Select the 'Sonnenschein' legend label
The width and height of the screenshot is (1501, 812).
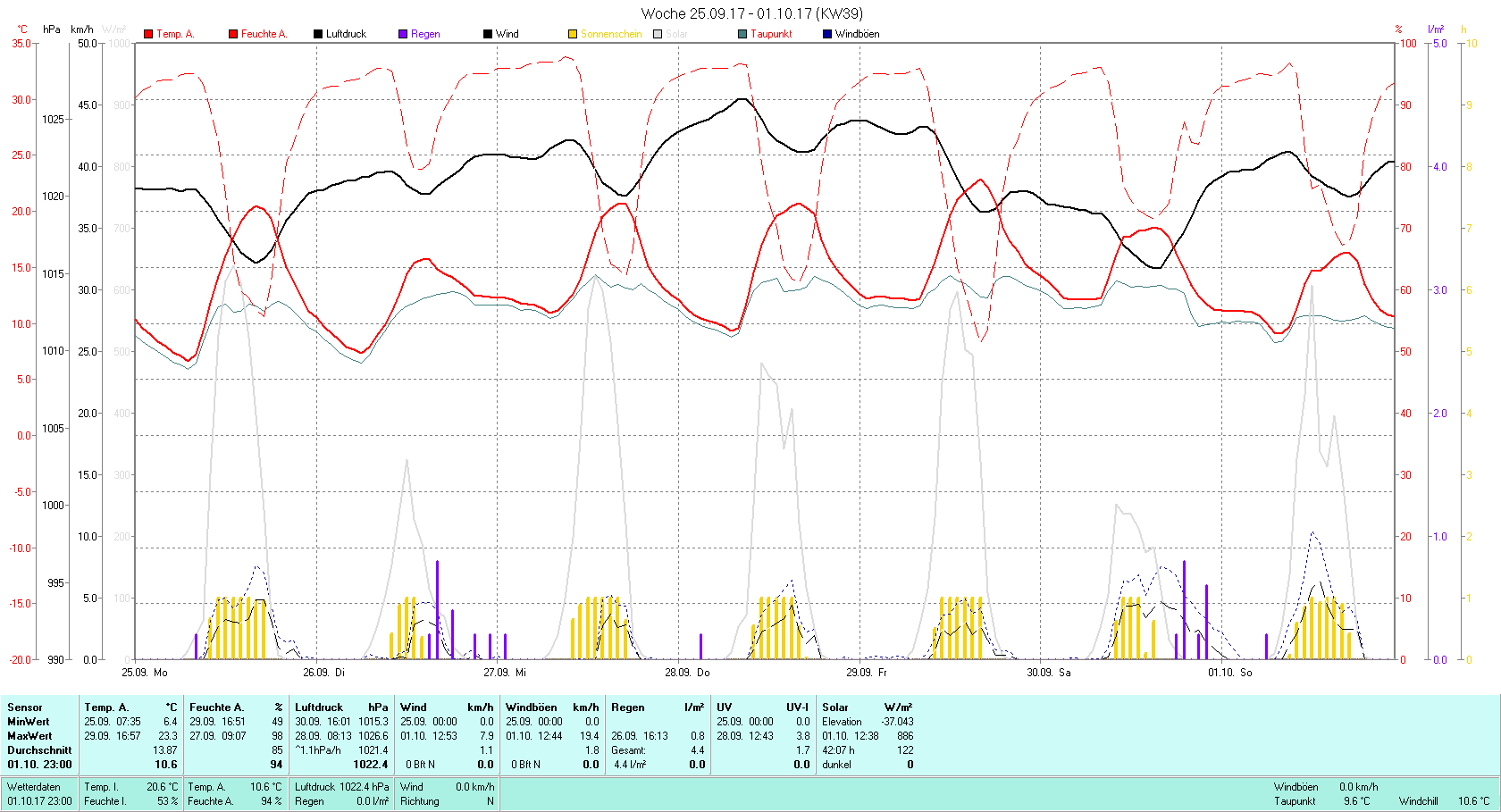pos(611,34)
